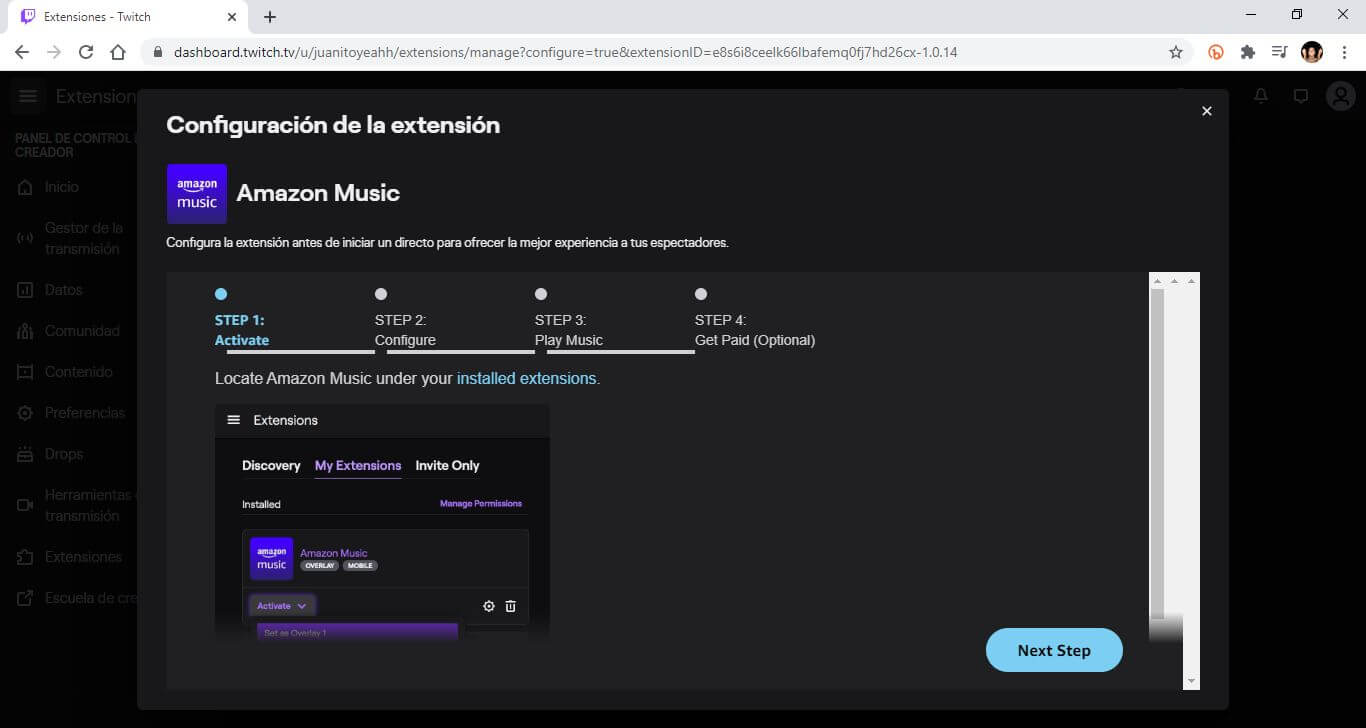Click the orange extension icon in toolbar

[1216, 52]
